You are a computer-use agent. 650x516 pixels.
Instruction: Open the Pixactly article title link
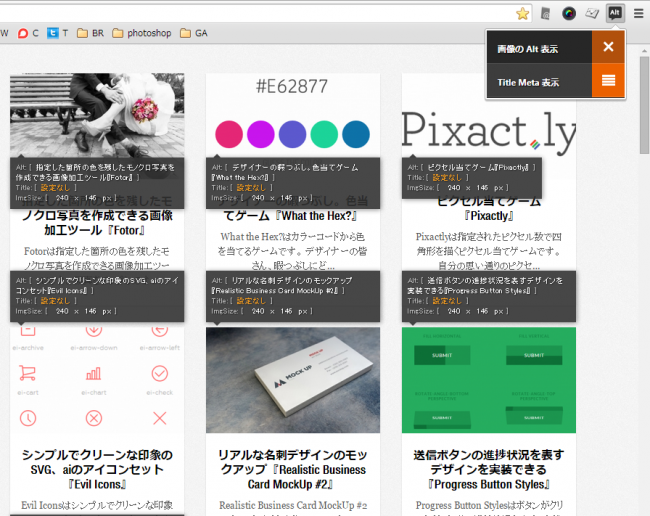point(489,208)
